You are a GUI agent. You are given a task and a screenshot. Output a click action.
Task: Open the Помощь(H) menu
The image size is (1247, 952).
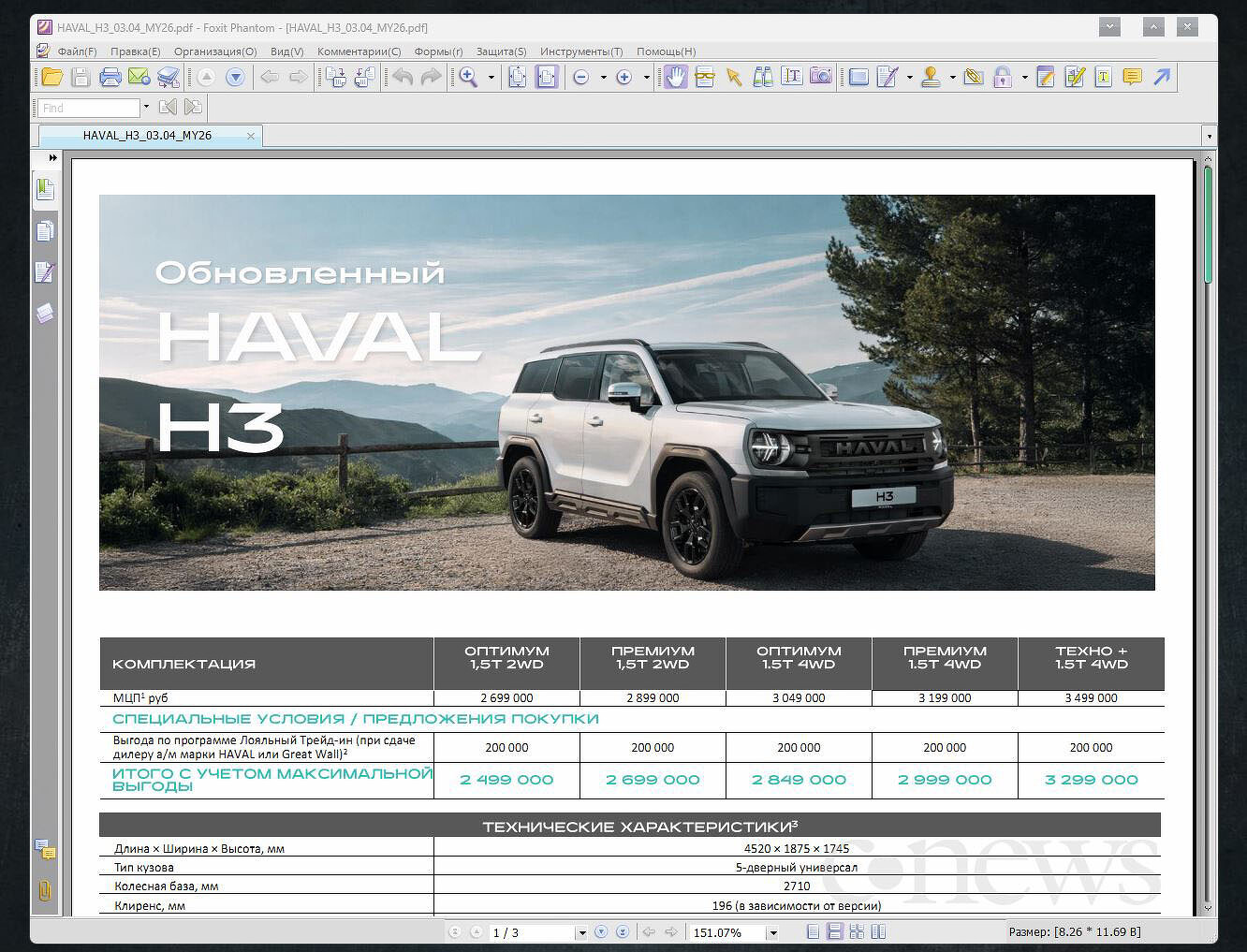tap(667, 51)
